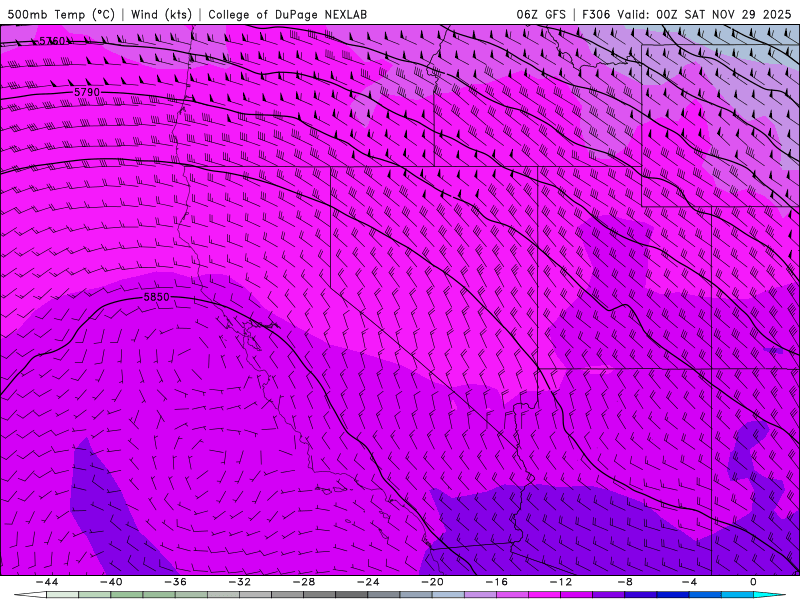The image size is (800, 600).
Task: Click the -36 colorbar tick label
Action: (175, 582)
